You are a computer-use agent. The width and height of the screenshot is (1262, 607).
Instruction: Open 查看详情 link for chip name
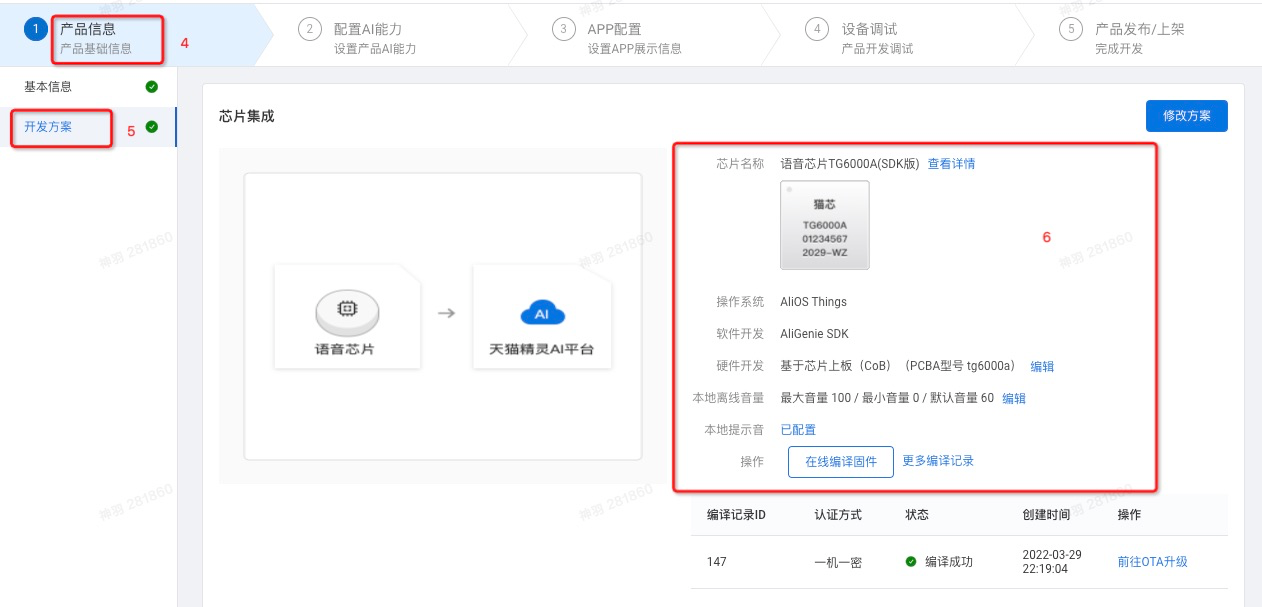point(951,164)
